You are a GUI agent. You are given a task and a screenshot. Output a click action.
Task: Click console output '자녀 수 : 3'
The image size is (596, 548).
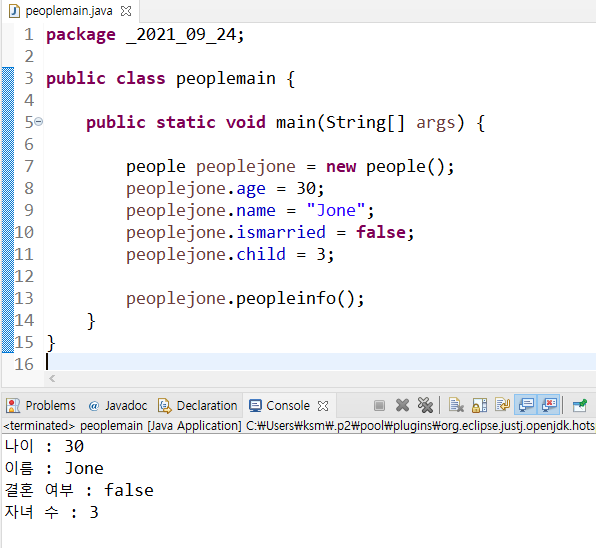coord(52,512)
